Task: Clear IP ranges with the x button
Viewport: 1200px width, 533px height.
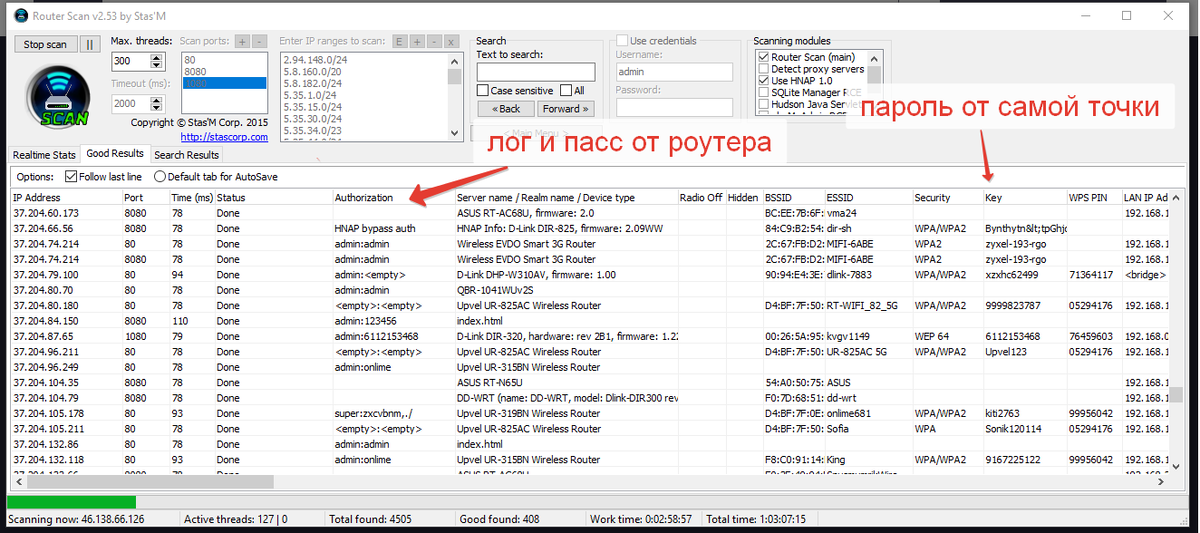Action: 452,41
